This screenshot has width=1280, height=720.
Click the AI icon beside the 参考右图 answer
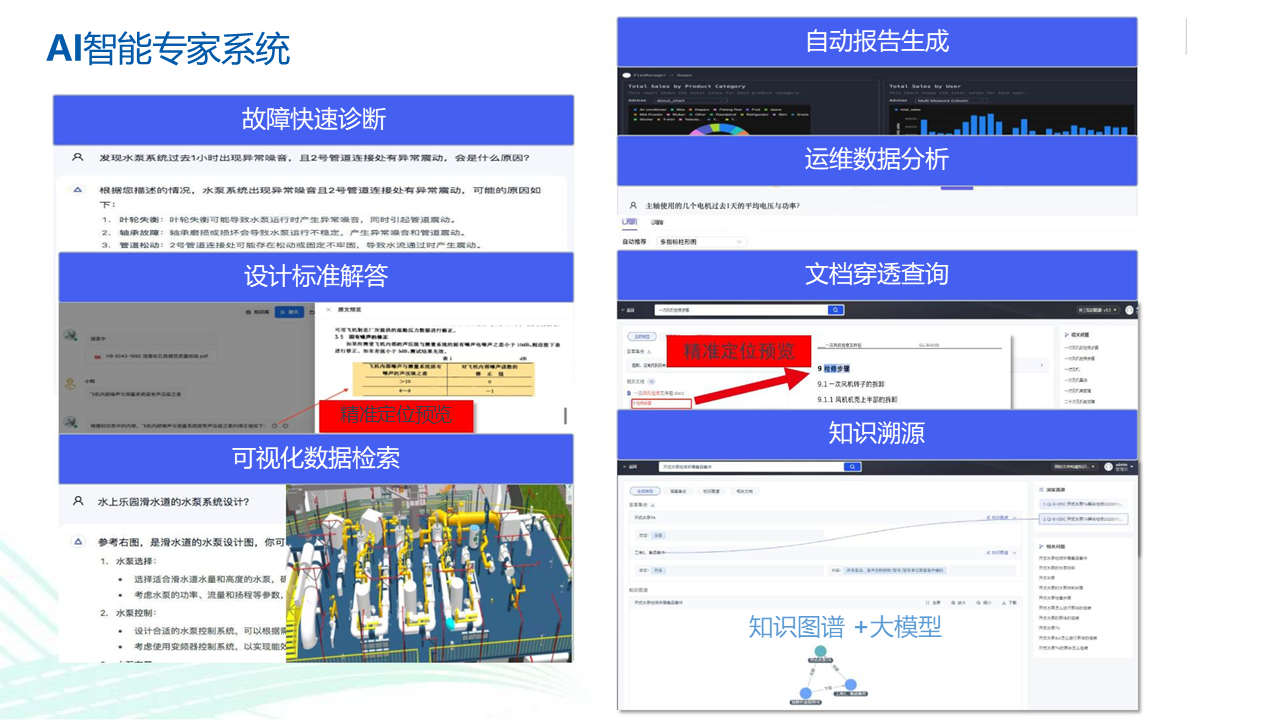(x=77, y=541)
